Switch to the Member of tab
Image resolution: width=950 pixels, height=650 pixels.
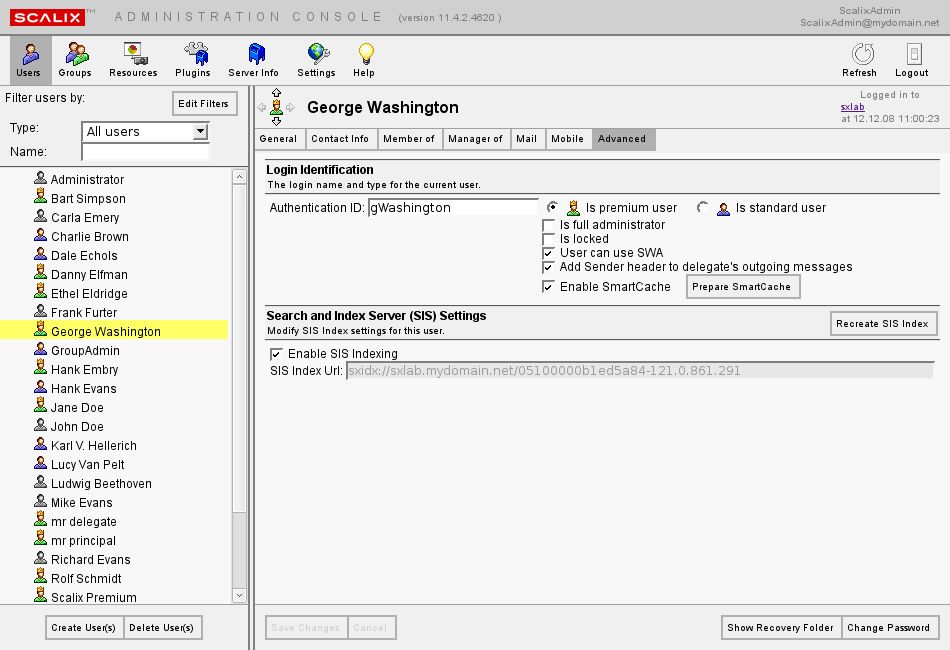click(409, 139)
